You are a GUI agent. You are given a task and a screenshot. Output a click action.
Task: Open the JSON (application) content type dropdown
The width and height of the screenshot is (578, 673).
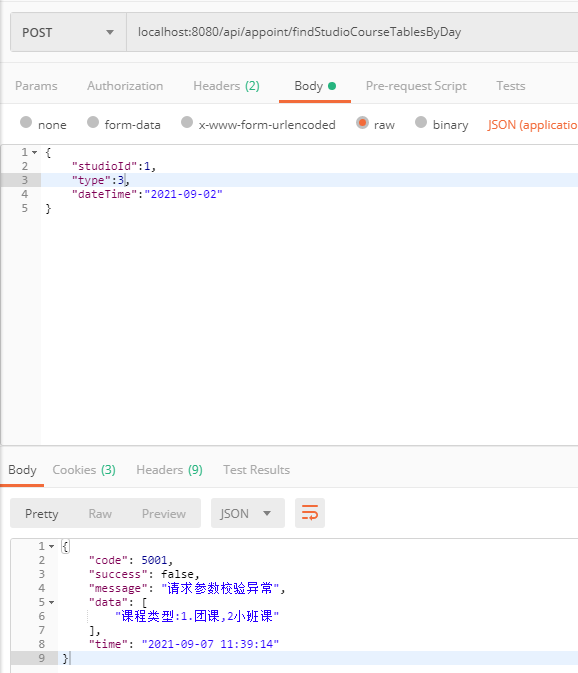[532, 125]
